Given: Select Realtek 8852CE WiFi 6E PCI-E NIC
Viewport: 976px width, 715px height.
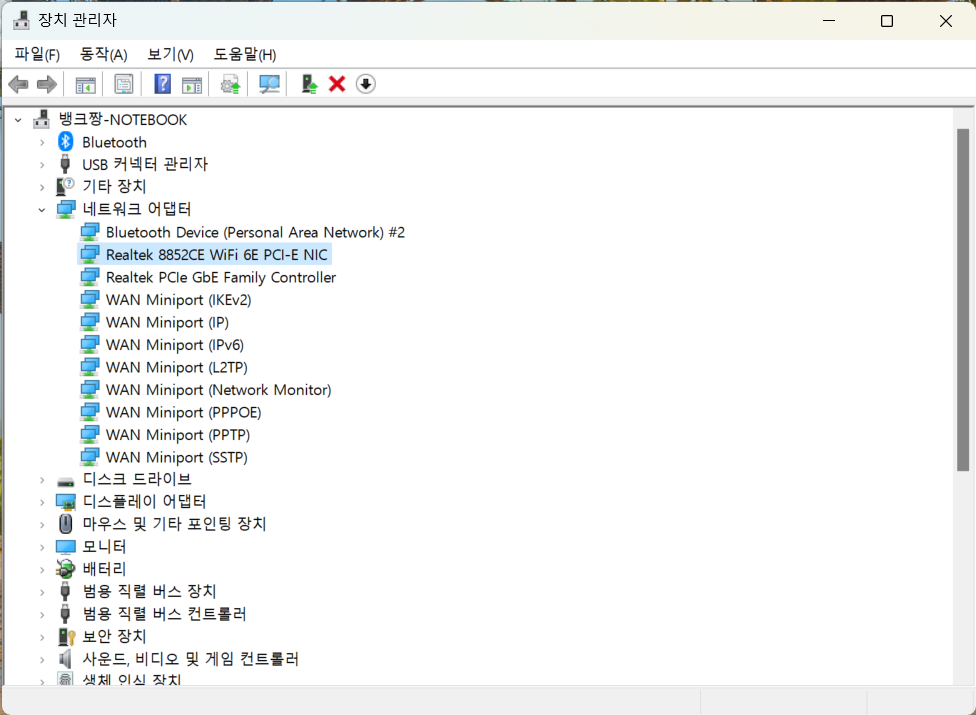Looking at the screenshot, I should [x=217, y=255].
